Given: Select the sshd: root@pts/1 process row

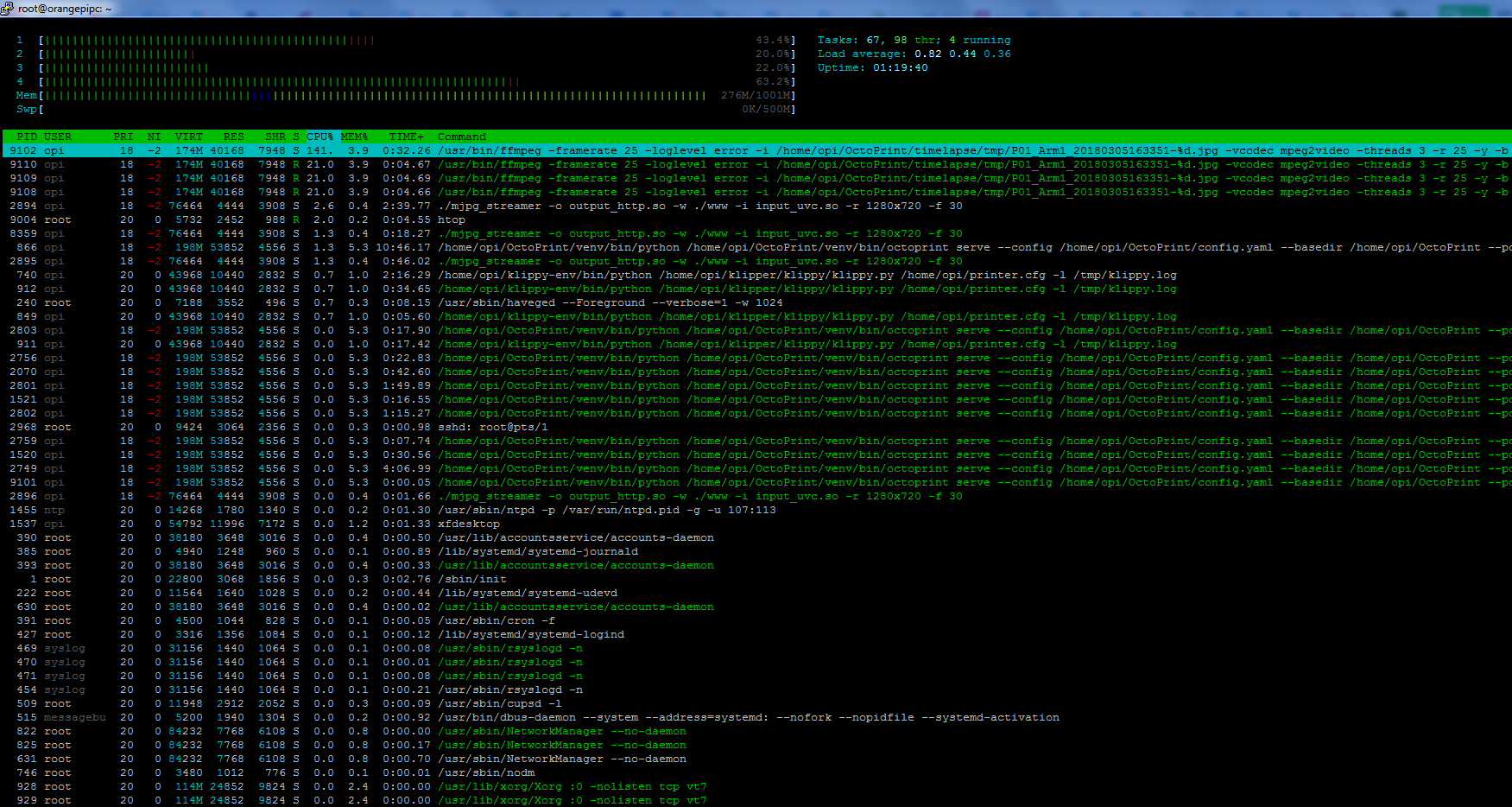Looking at the screenshot, I should (492, 427).
